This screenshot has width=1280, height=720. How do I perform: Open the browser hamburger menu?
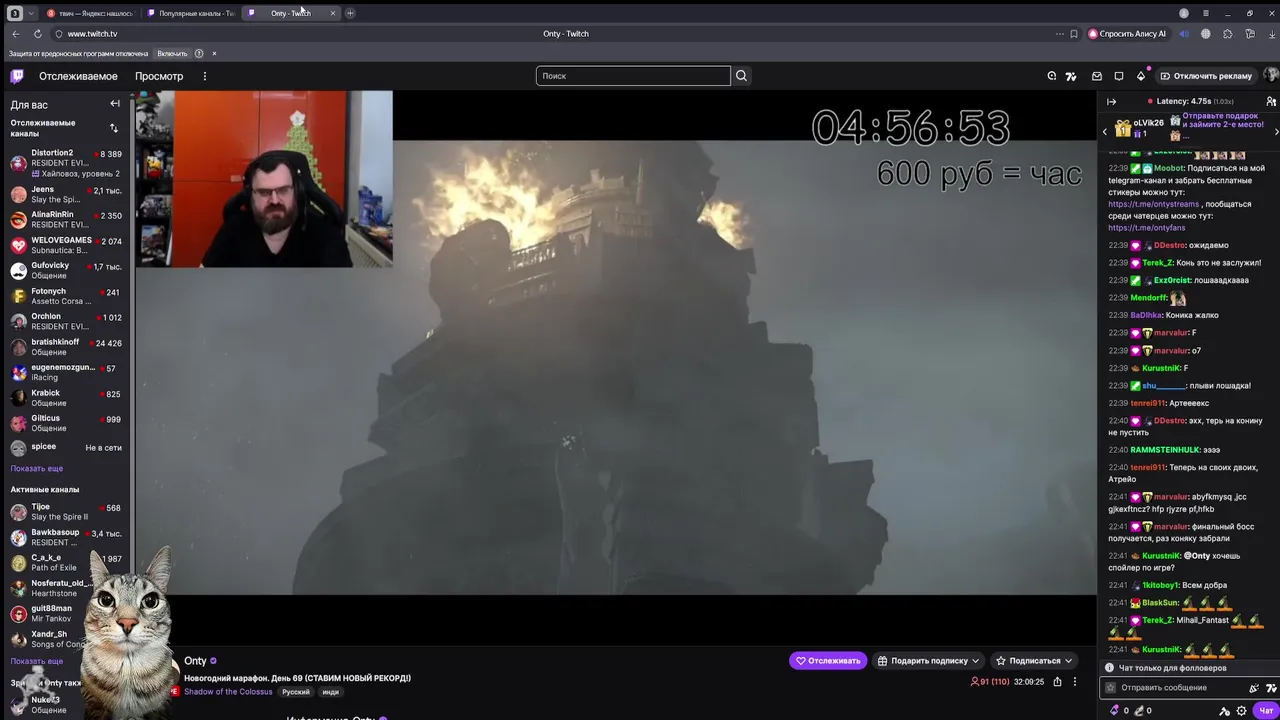pos(1206,13)
